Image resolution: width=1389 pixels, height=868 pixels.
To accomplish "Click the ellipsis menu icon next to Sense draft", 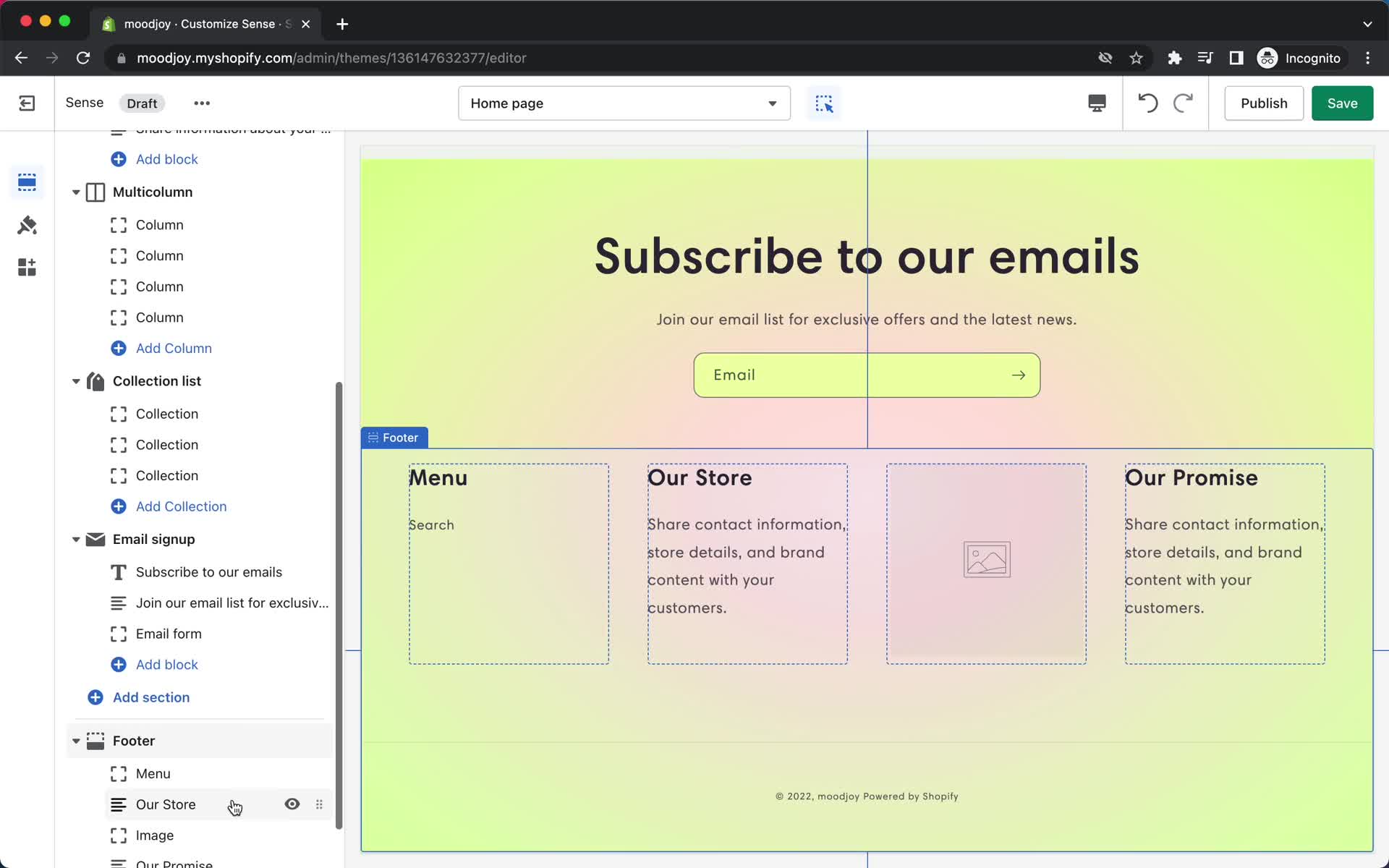I will pyautogui.click(x=202, y=102).
